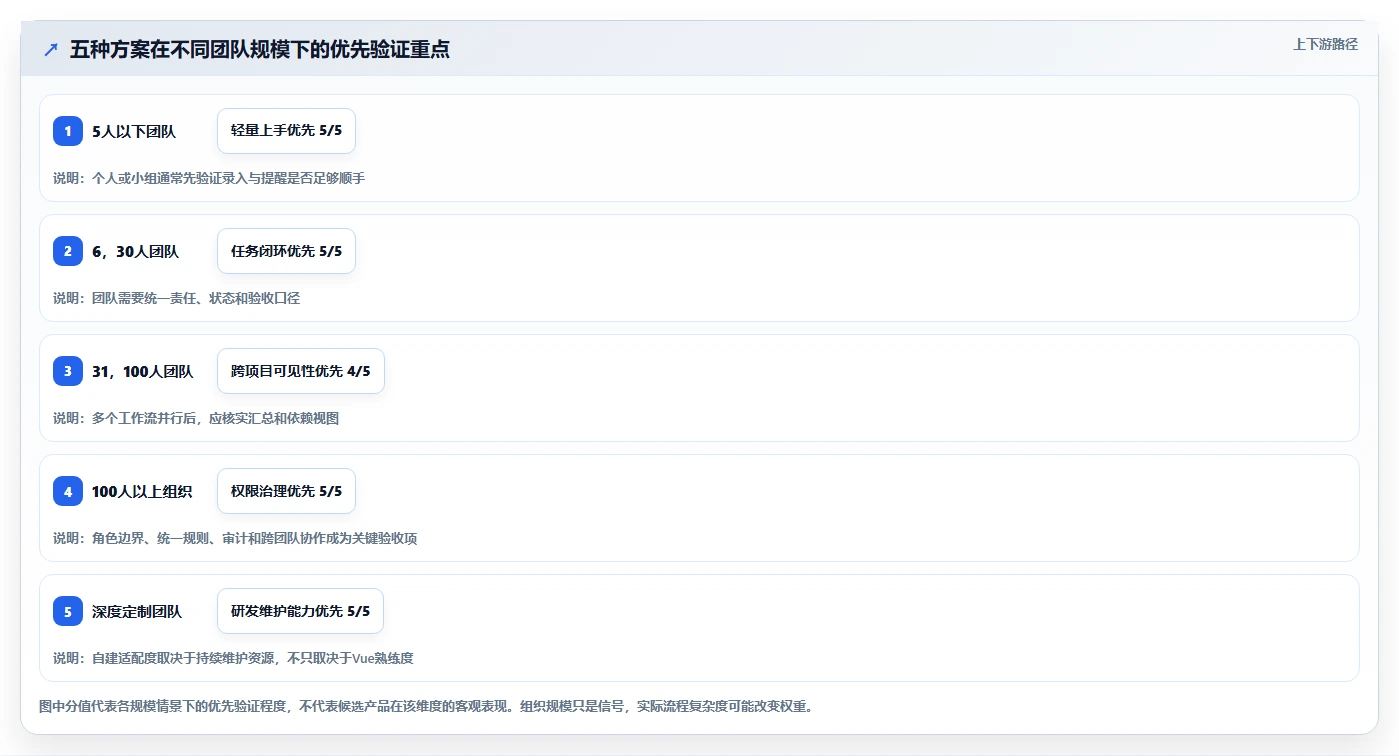Select the 跨项目可见性优先 4/5 chip
Image resolution: width=1399 pixels, height=756 pixels.
tap(301, 371)
